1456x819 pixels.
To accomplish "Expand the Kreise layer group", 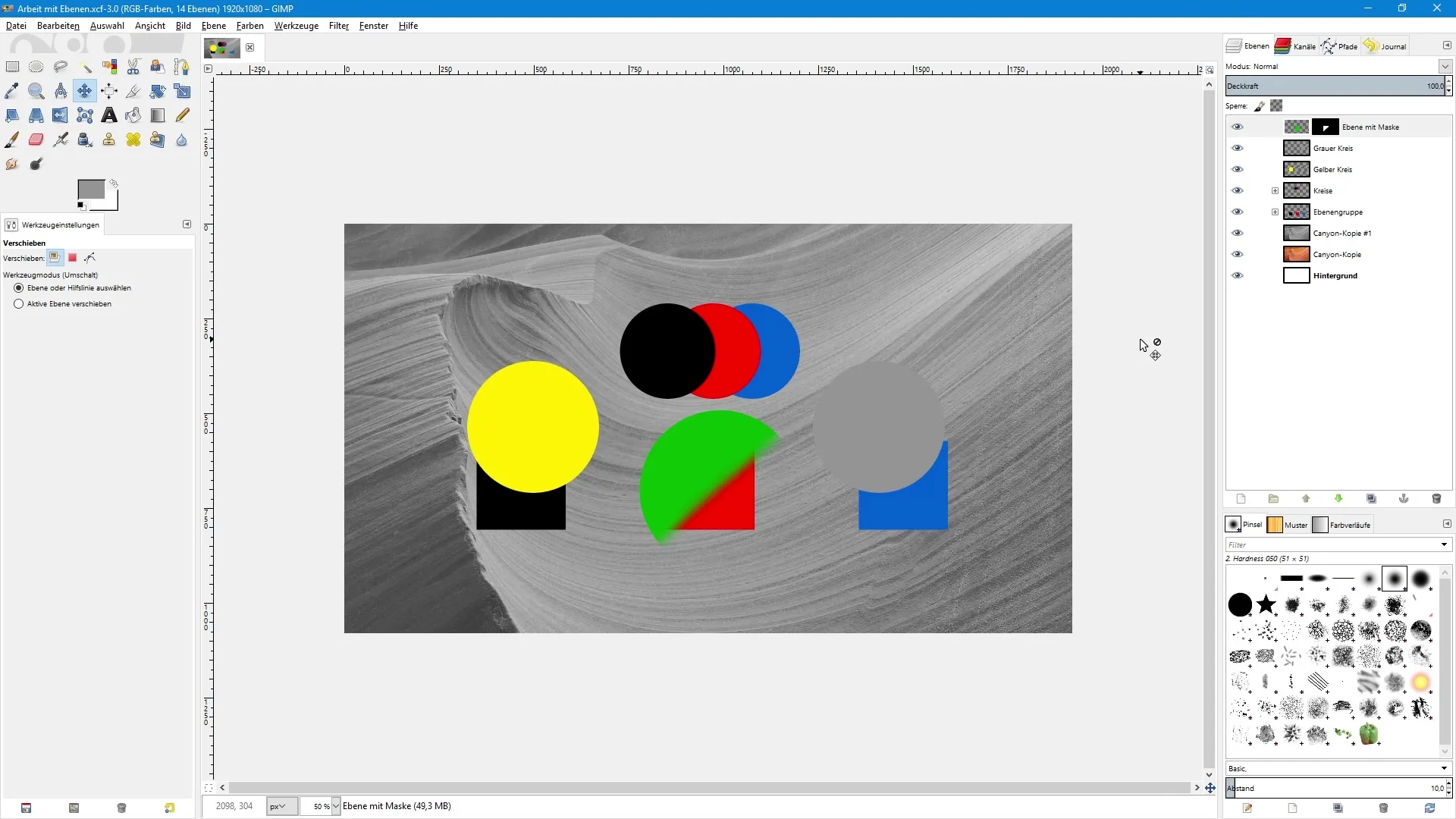I will point(1275,191).
